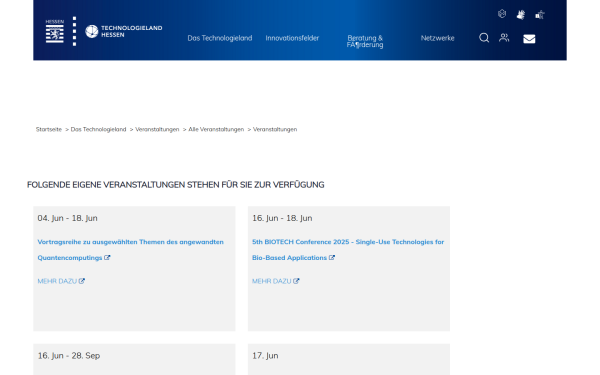Click MEHR DAZU in the Quantencomputing card
This screenshot has width=600, height=375.
click(57, 281)
